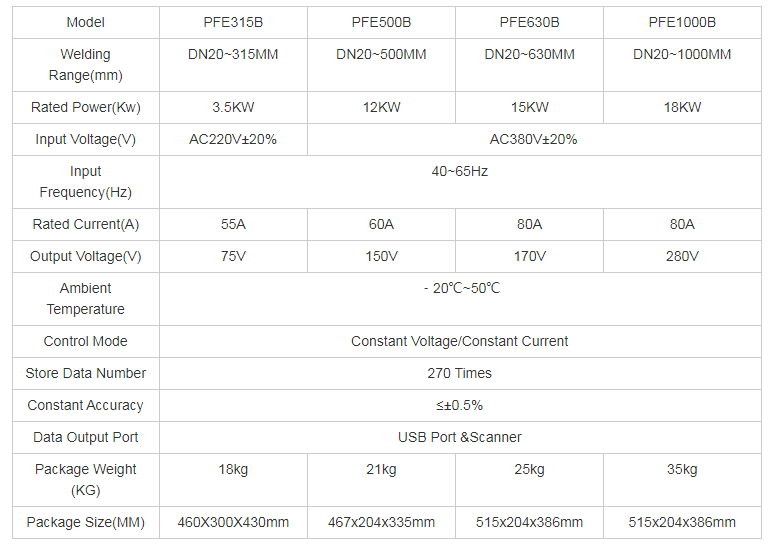Select the PFE500B model header cell
Viewport: 782px width, 544px height.
pyautogui.click(x=381, y=22)
